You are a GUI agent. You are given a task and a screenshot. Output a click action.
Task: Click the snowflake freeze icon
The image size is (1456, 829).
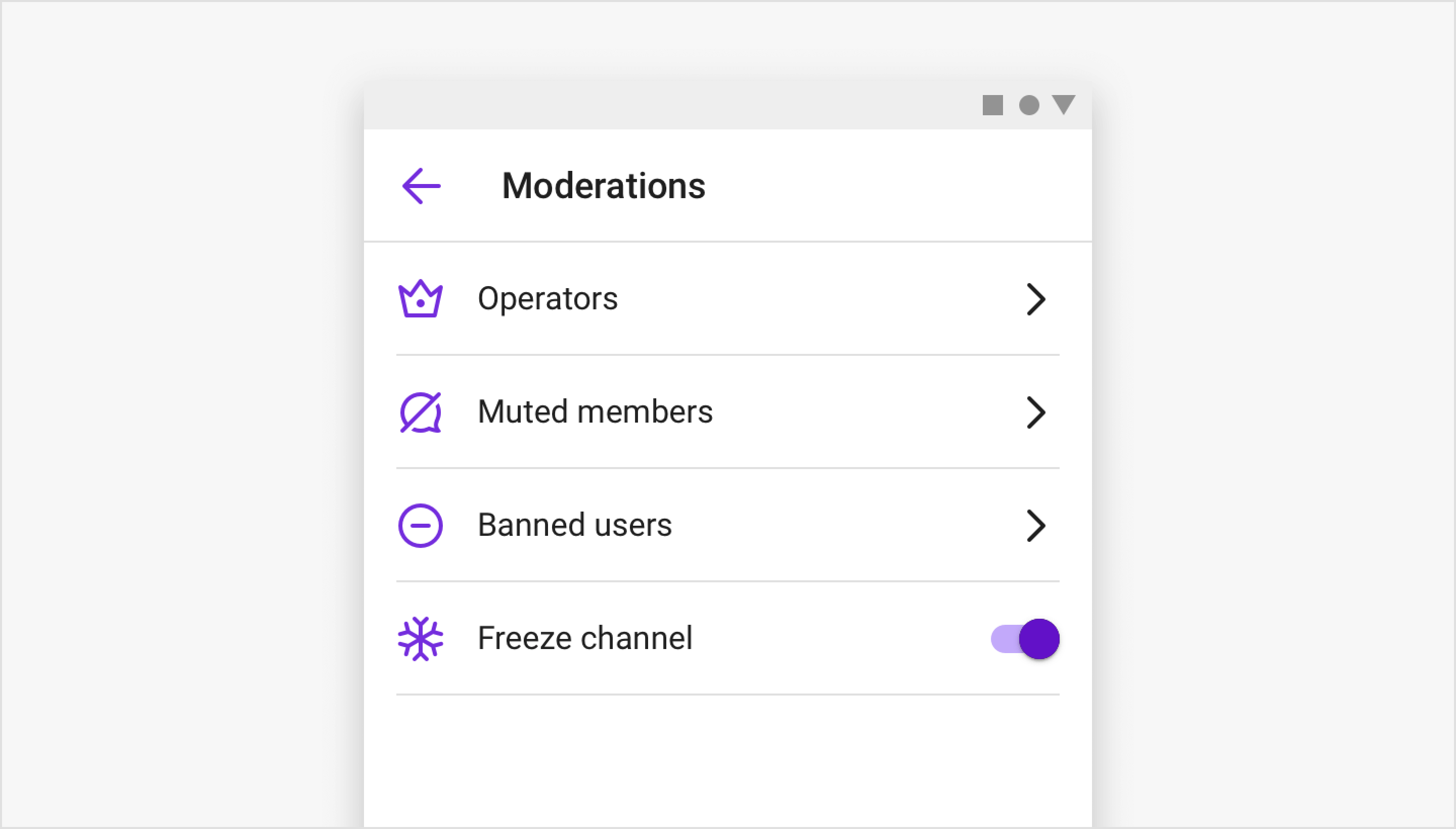pyautogui.click(x=420, y=638)
